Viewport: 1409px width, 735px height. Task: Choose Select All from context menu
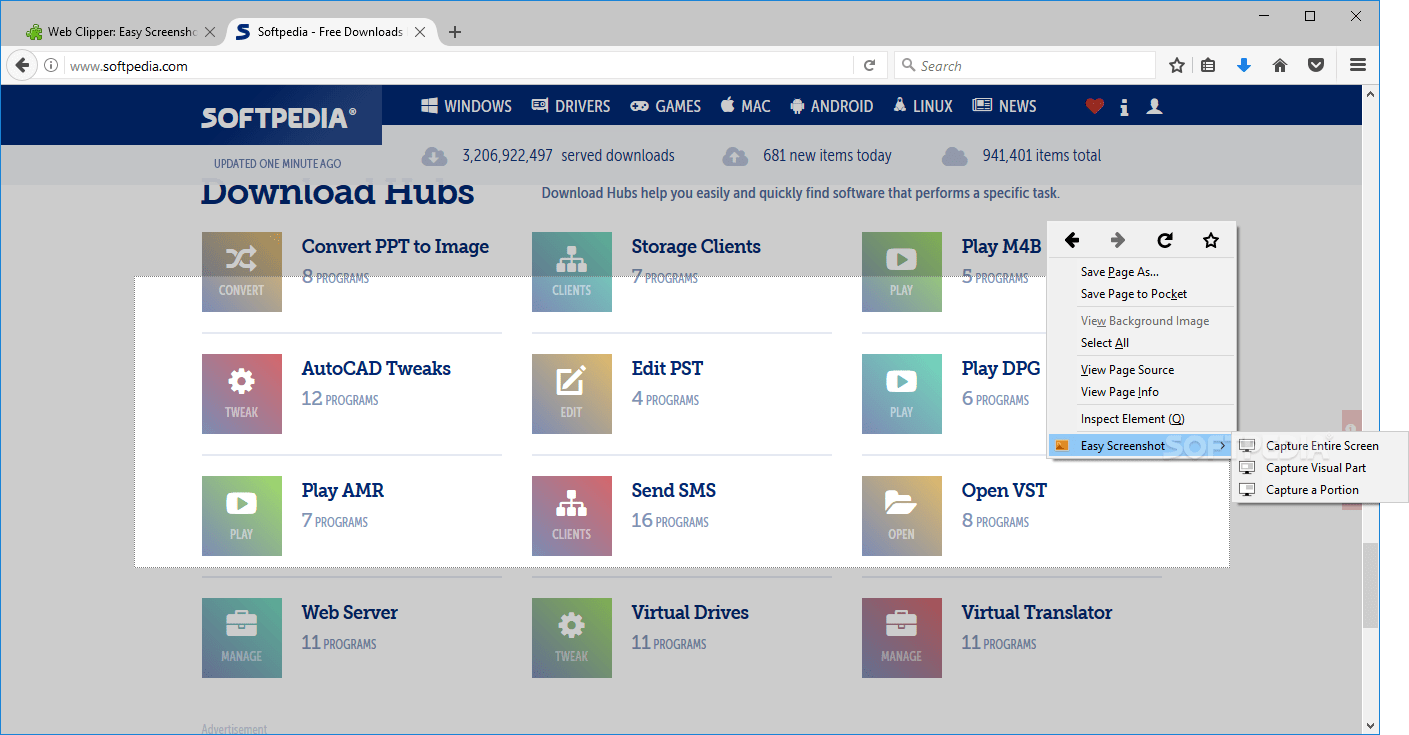coord(1141,343)
